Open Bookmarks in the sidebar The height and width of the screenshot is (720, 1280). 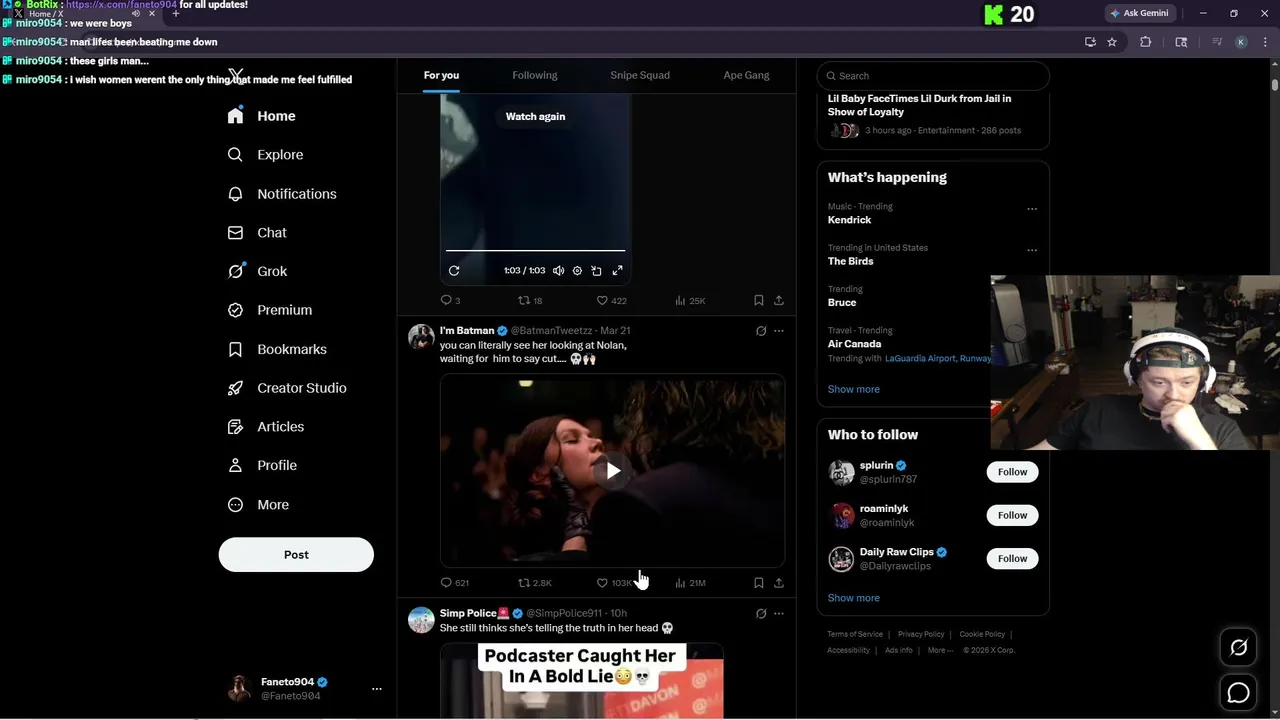tap(277, 349)
